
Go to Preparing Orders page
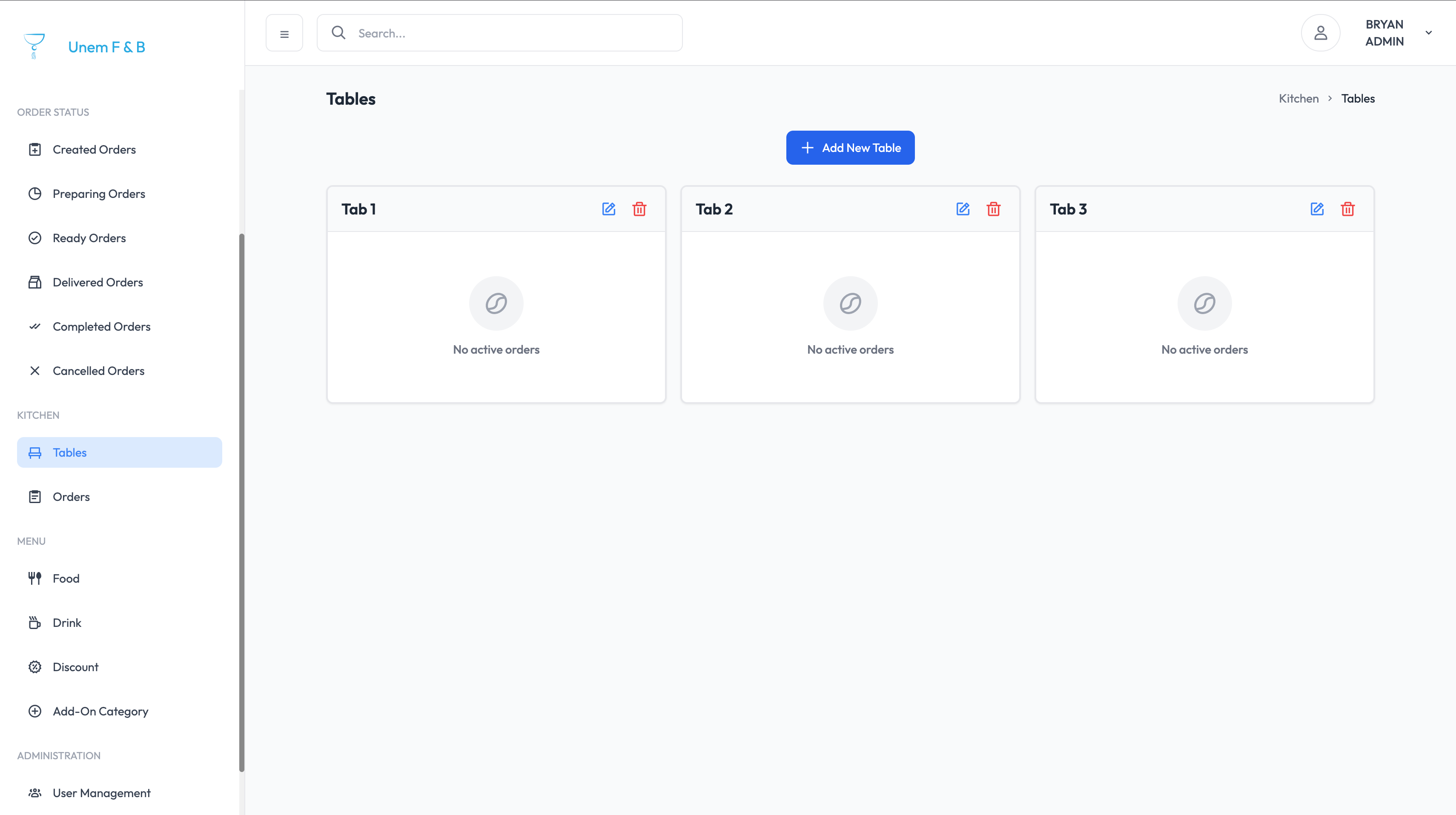(x=119, y=193)
